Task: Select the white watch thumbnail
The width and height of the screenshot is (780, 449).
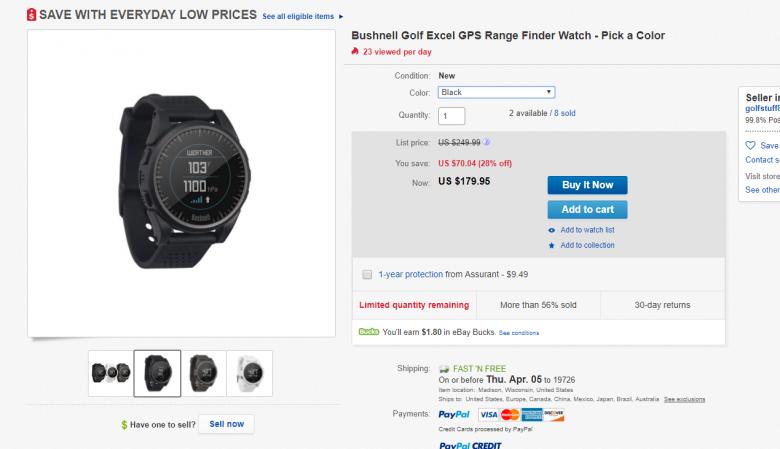Action: 249,373
